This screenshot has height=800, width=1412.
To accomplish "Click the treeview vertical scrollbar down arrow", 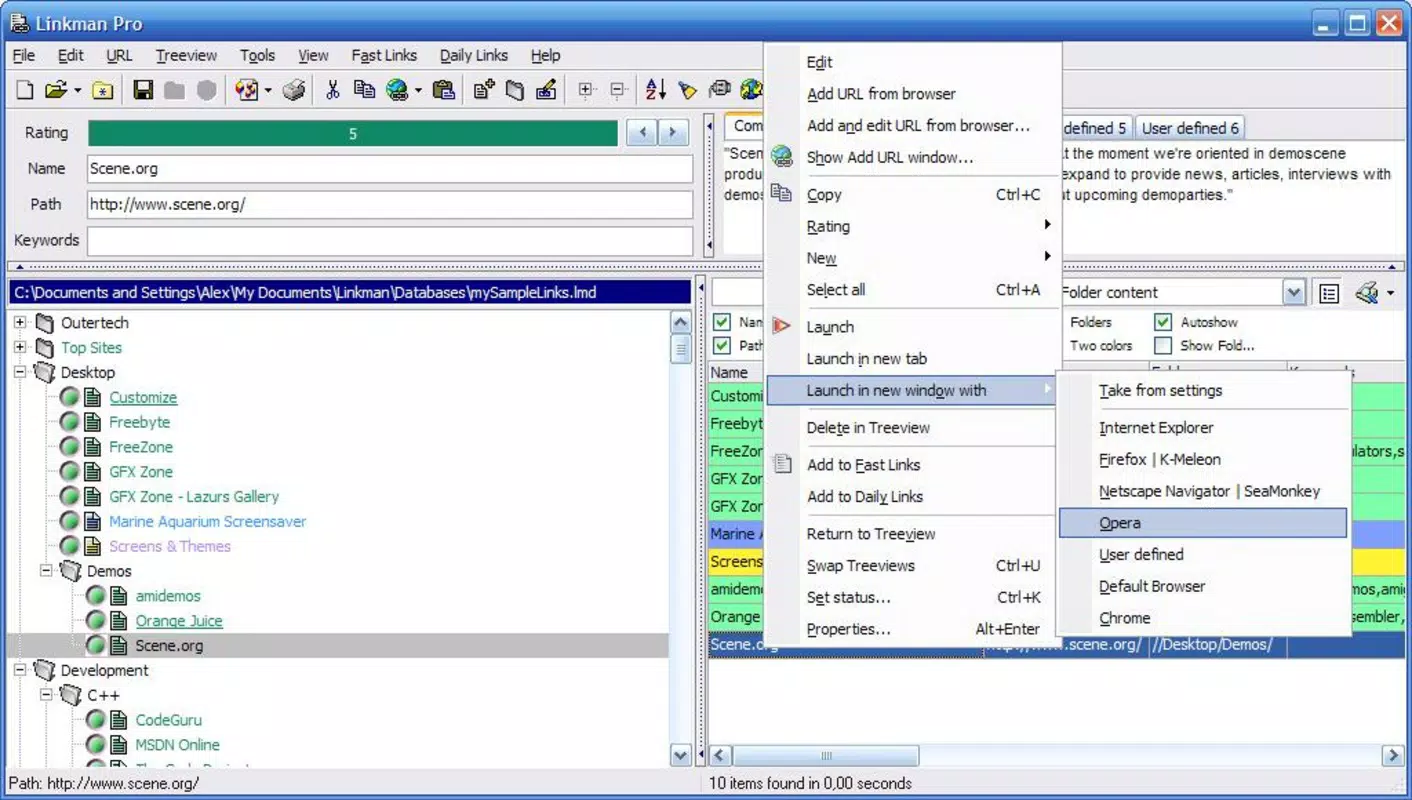I will (681, 756).
